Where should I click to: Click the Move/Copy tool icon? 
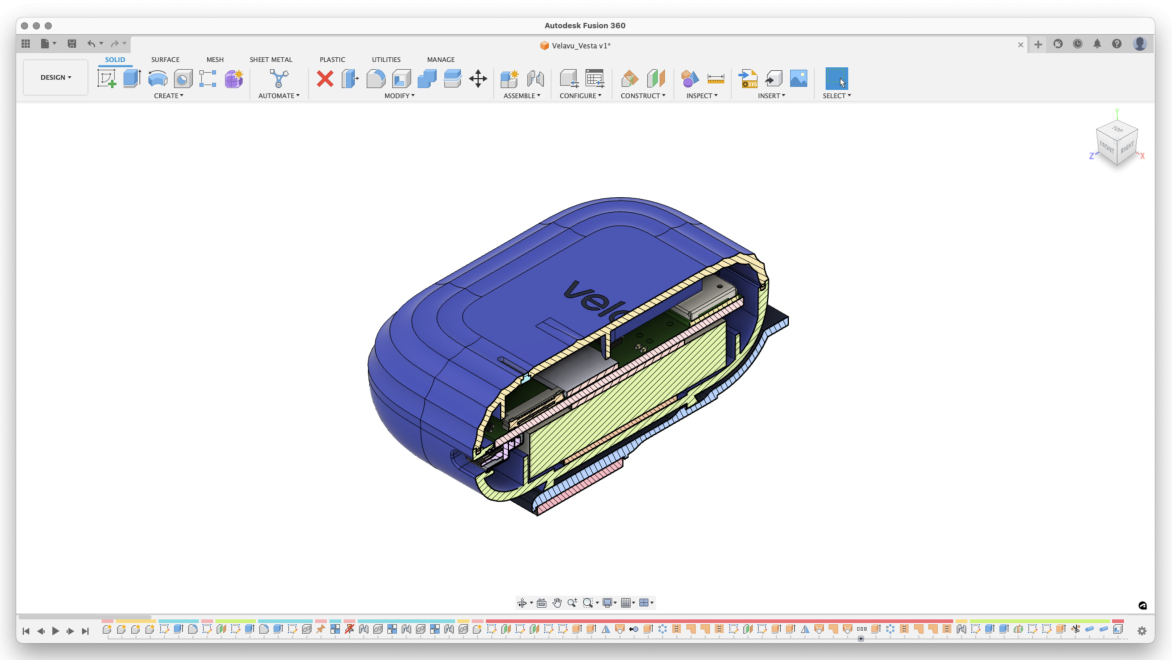coord(478,78)
